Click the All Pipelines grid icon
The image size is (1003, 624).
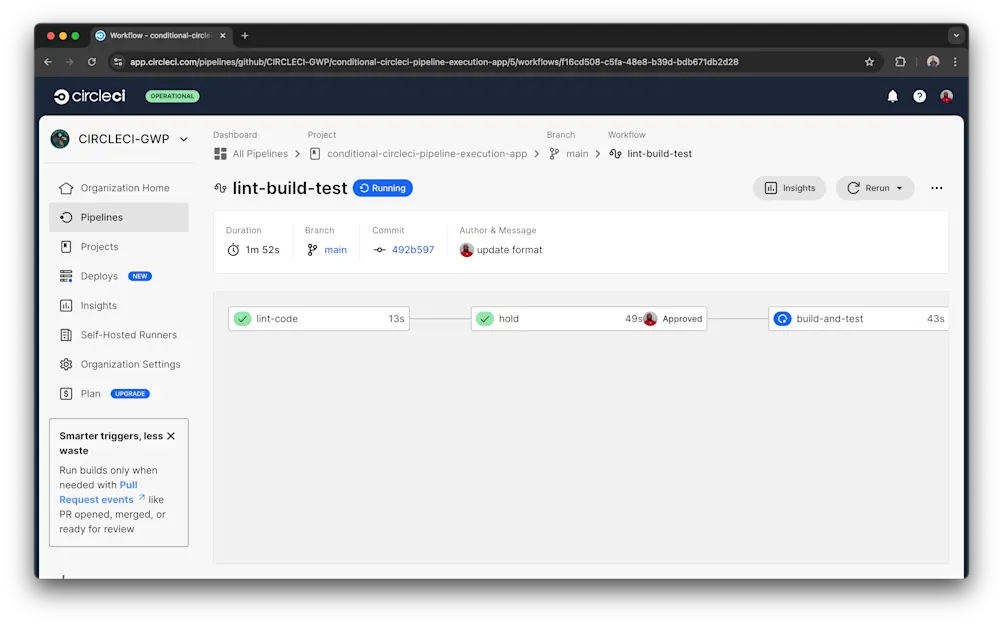coord(220,153)
